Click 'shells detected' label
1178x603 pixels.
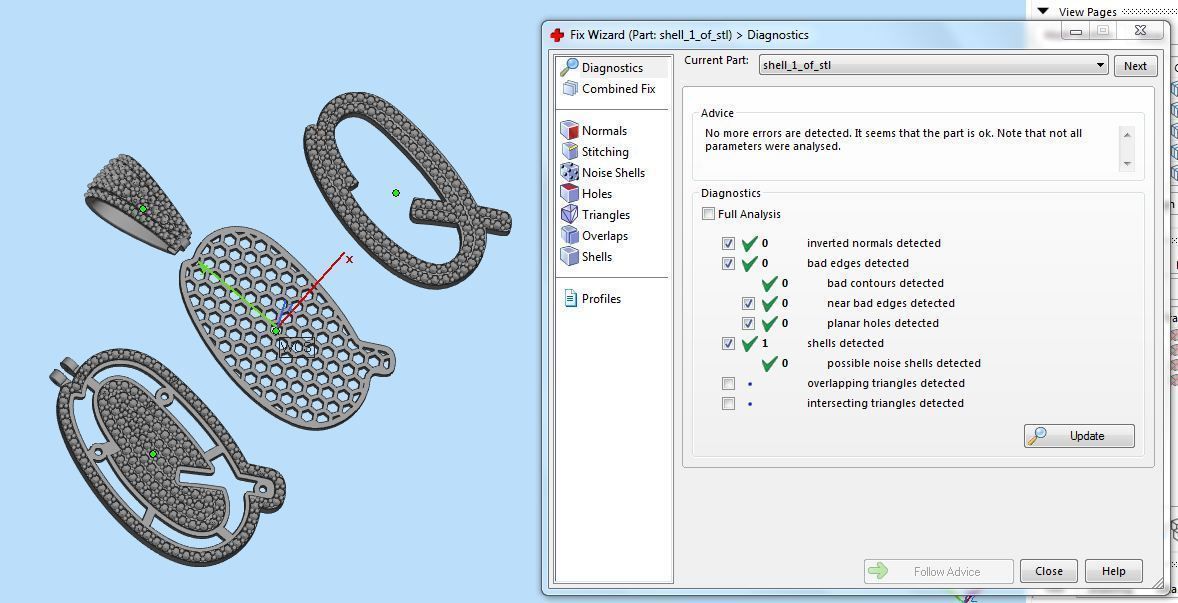click(x=845, y=343)
